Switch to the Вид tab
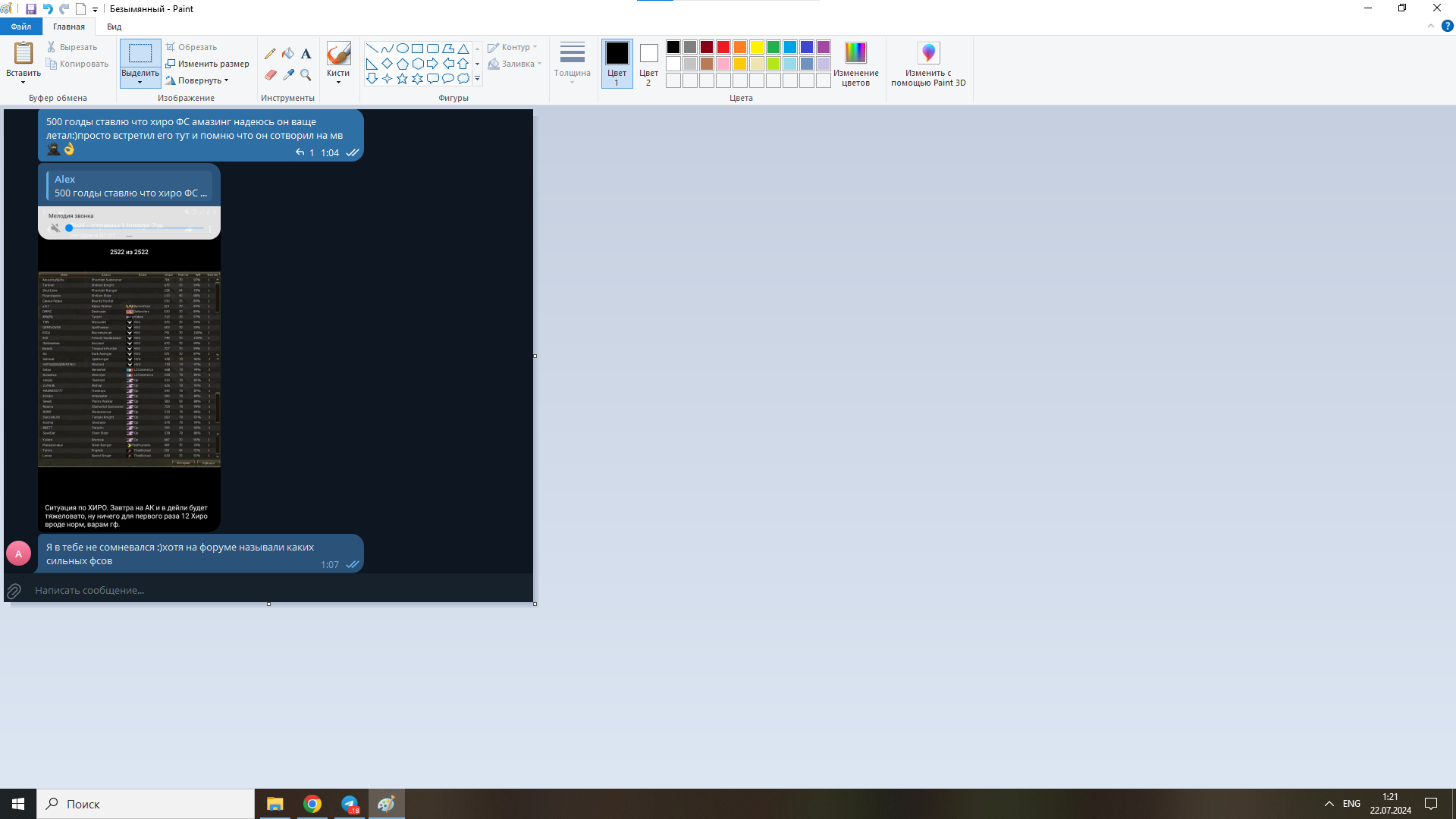 [x=114, y=26]
